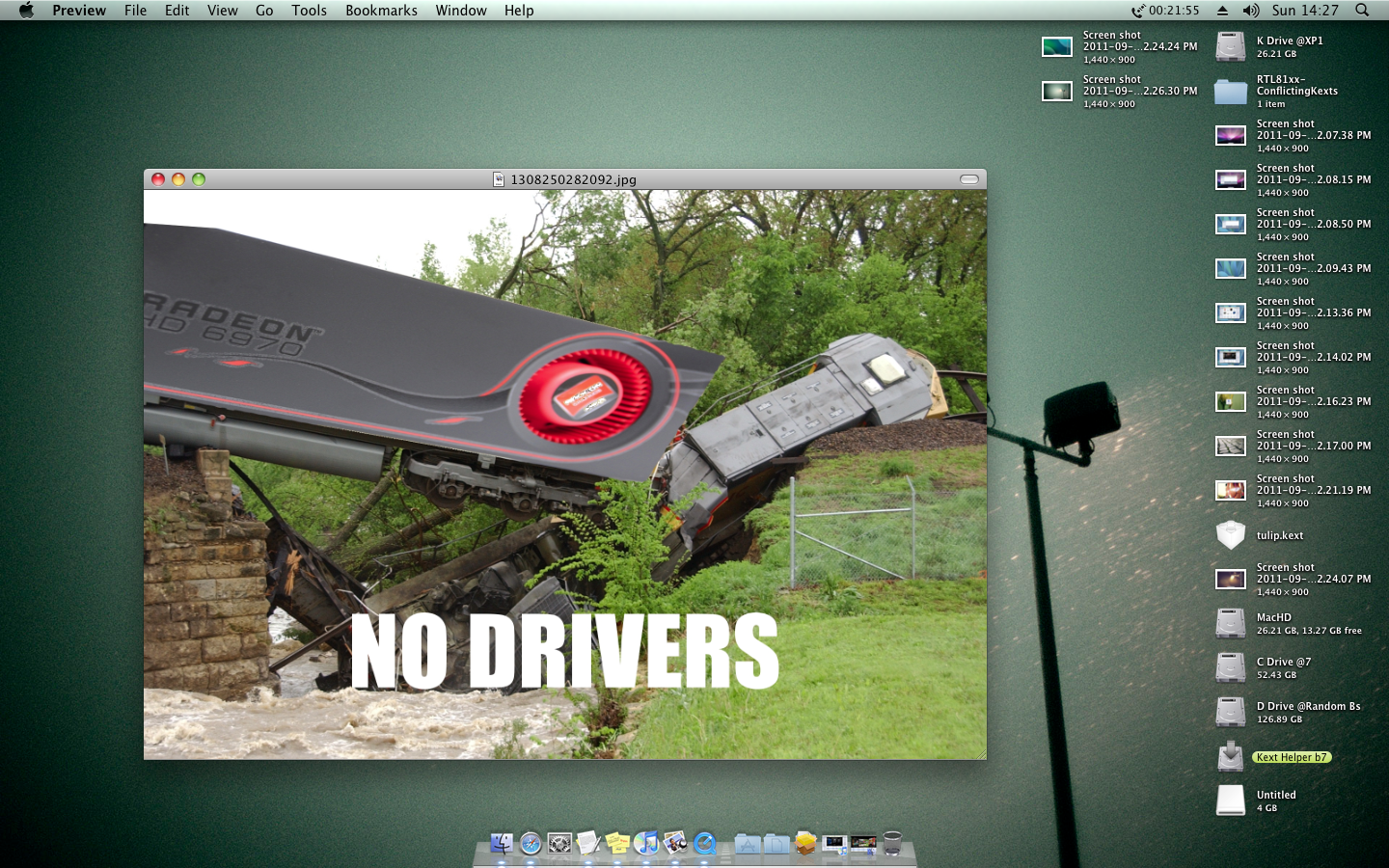Open the File menu
This screenshot has height=868, width=1389.
[x=135, y=10]
